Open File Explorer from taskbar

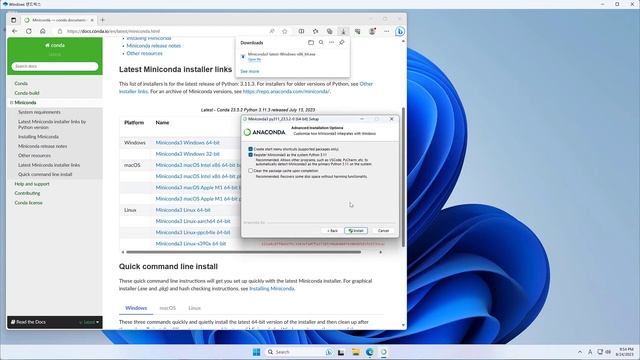[356, 352]
